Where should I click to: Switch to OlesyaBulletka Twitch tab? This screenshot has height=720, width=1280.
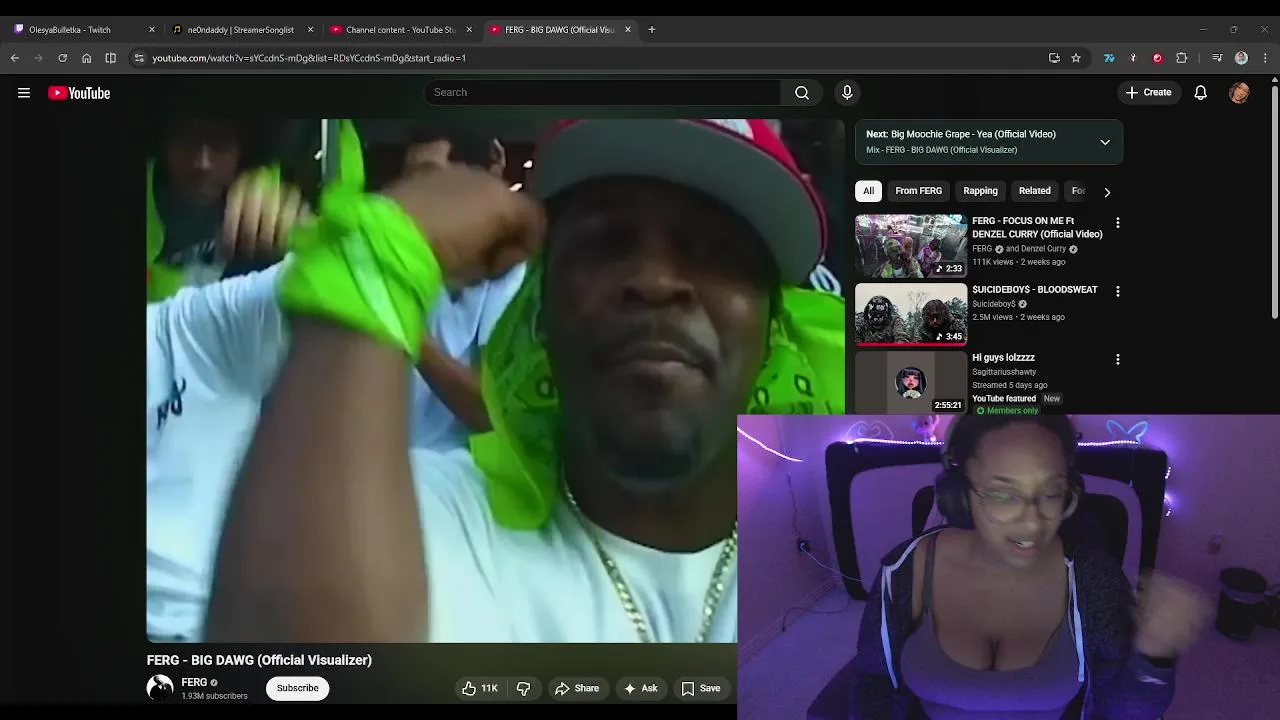click(x=83, y=30)
